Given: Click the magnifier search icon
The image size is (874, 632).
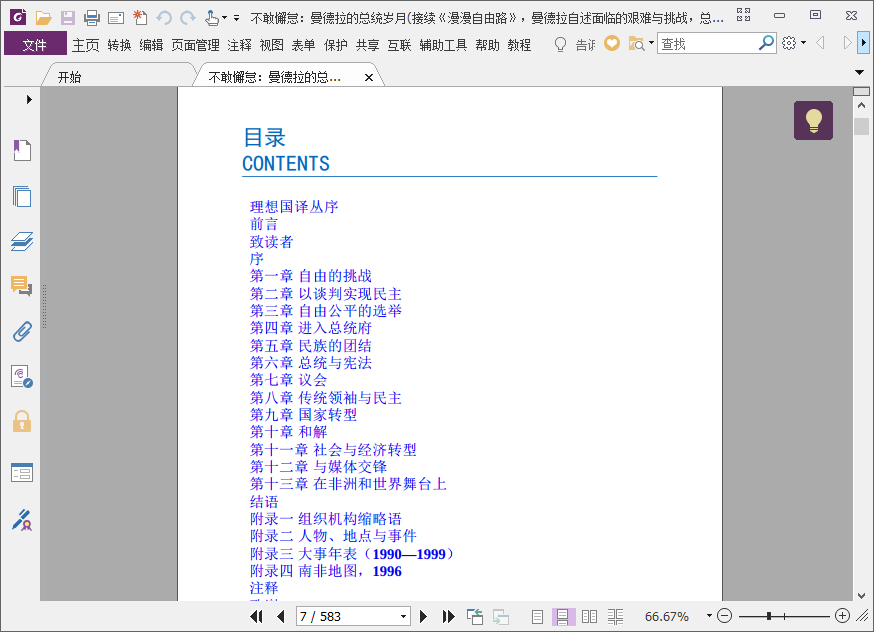Looking at the screenshot, I should point(766,42).
